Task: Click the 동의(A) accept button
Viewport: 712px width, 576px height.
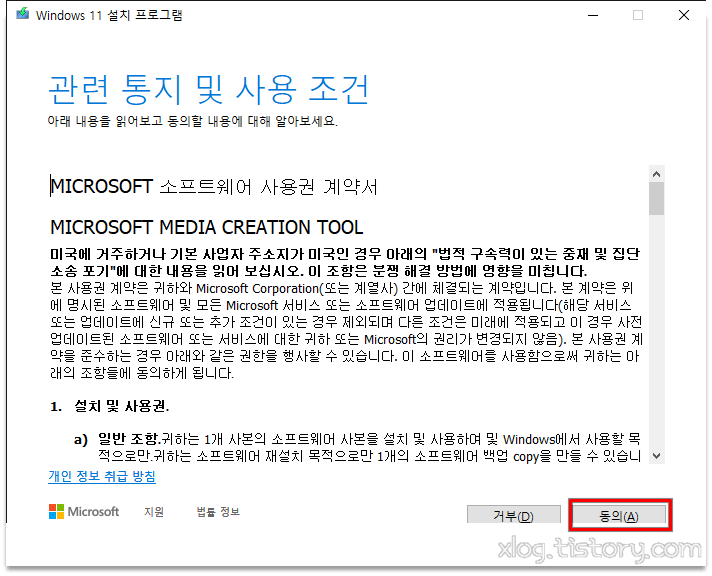Action: pyautogui.click(x=619, y=516)
